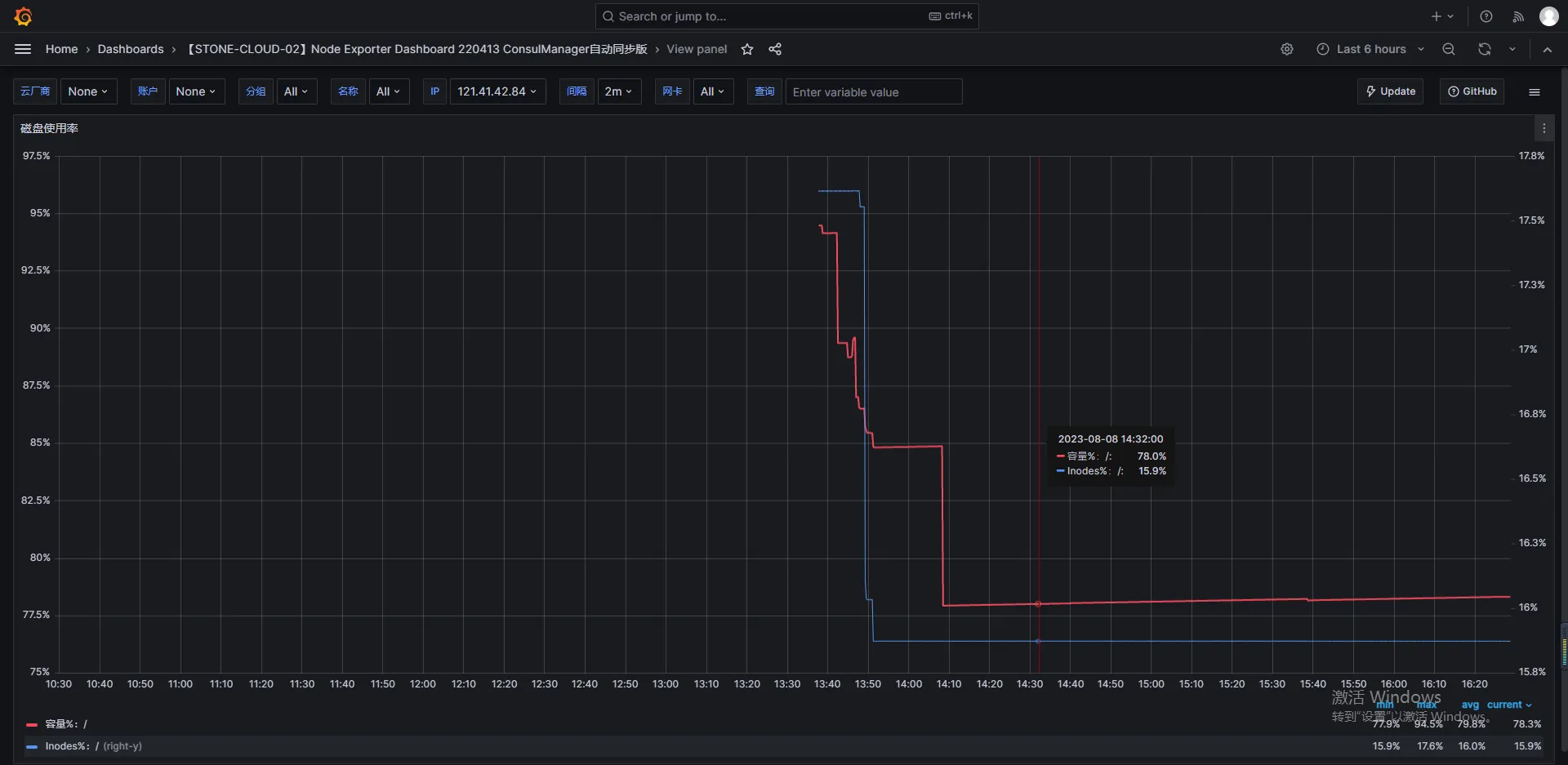This screenshot has width=1568, height=765.
Task: Open the news feed icon
Action: (x=1518, y=16)
